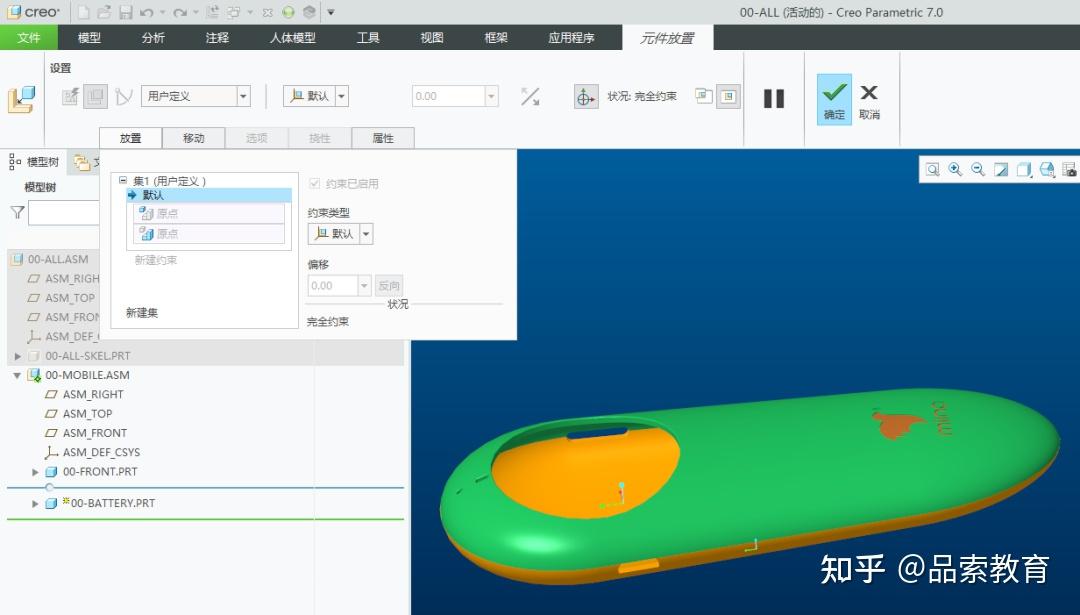The width and height of the screenshot is (1080, 615).
Task: Select the Zoom Out magnifier icon
Action: [977, 169]
